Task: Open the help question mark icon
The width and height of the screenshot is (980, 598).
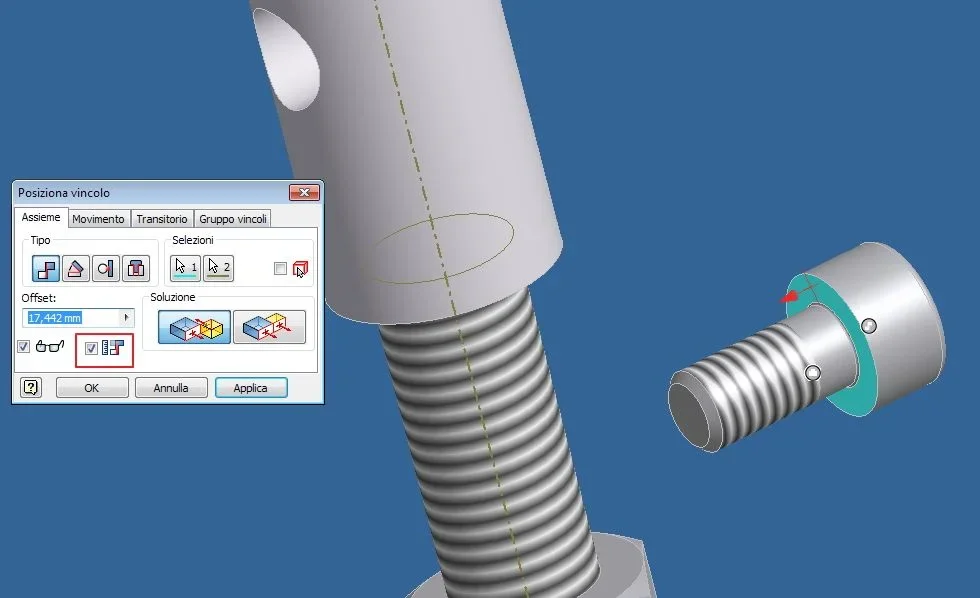Action: point(31,387)
